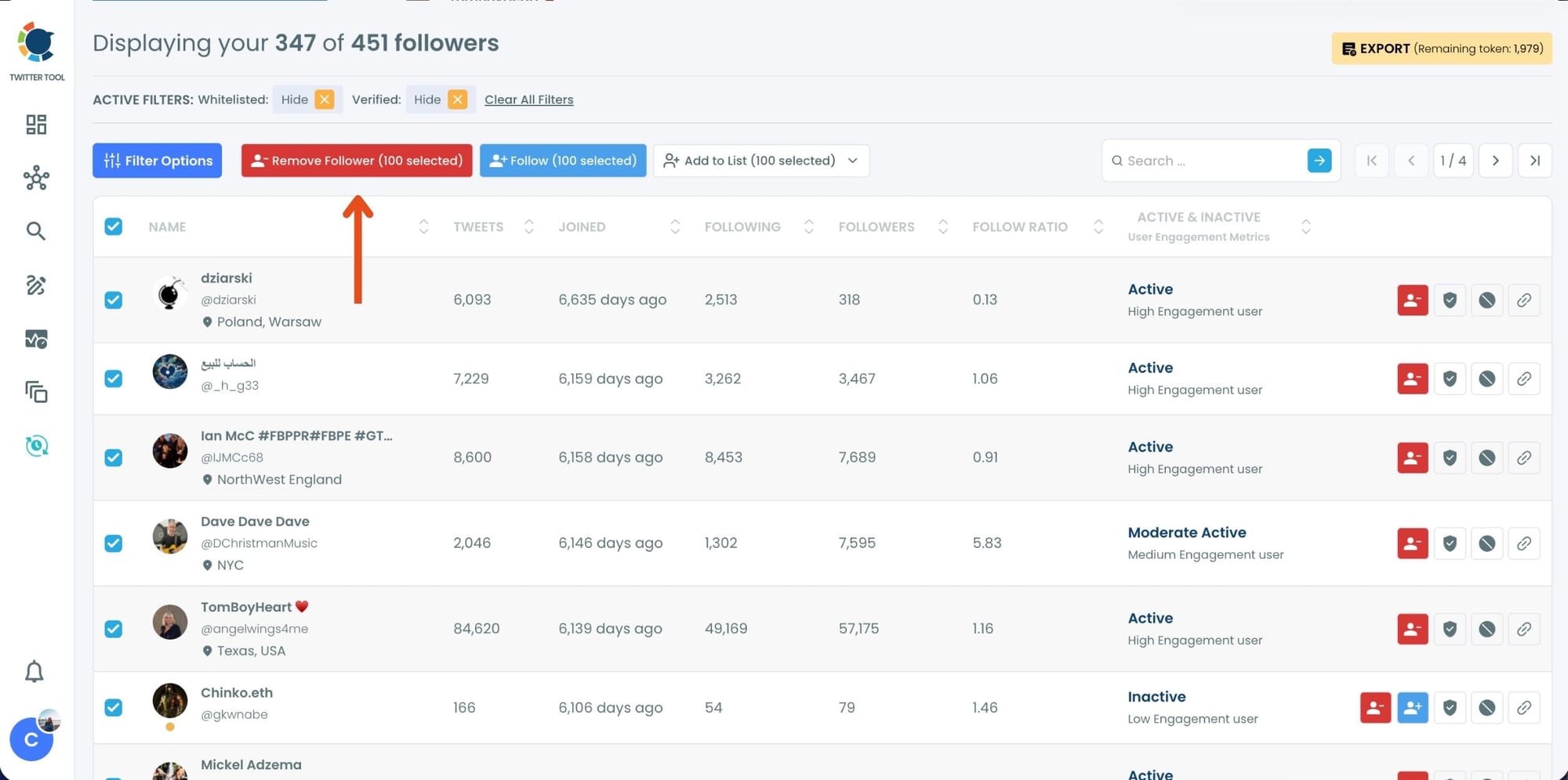Select the compose/edit tool in the sidebar

pyautogui.click(x=36, y=286)
